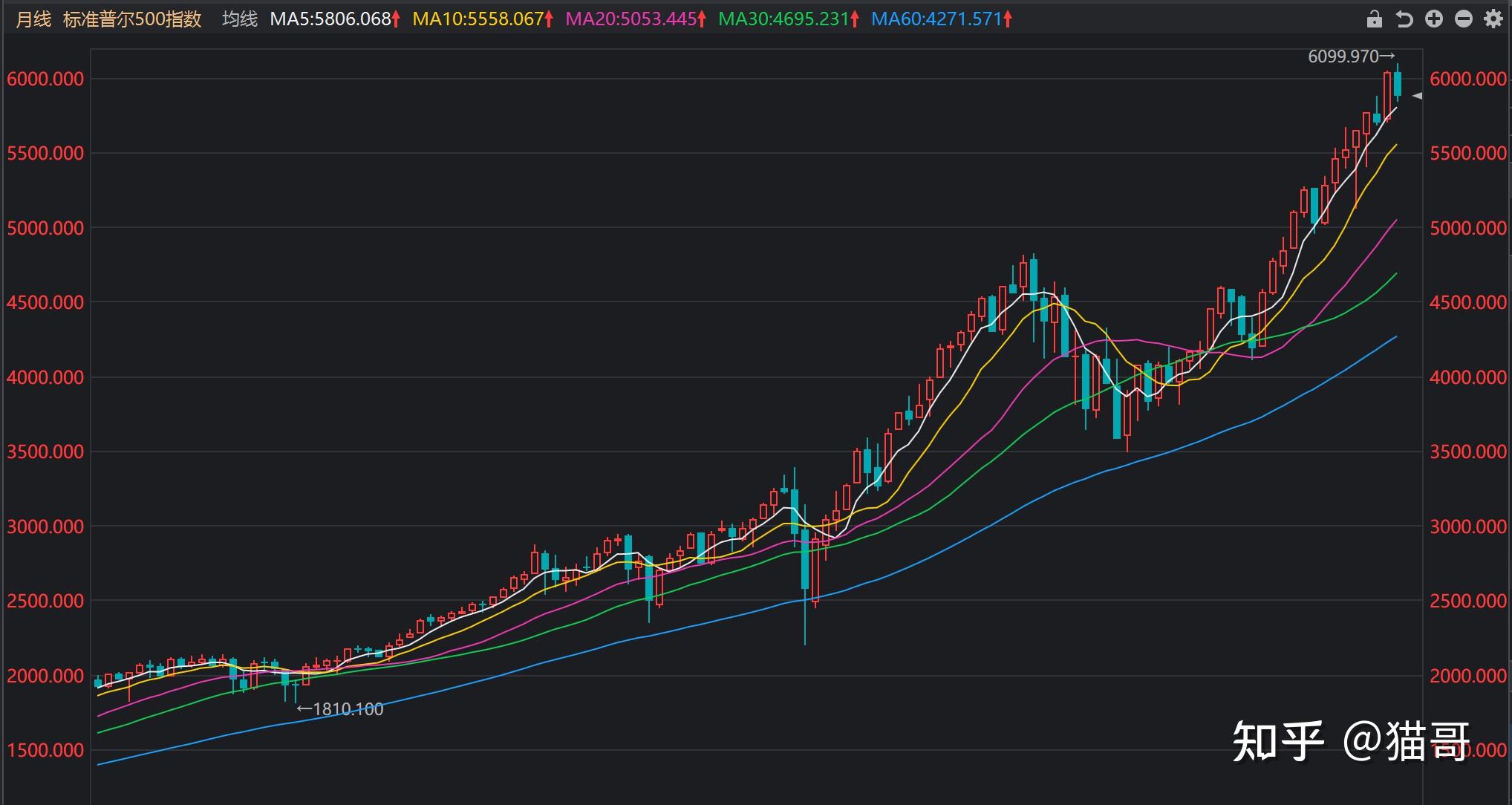This screenshot has height=805, width=1512.
Task: Click the 5000.000 left axis label
Action: [45, 228]
